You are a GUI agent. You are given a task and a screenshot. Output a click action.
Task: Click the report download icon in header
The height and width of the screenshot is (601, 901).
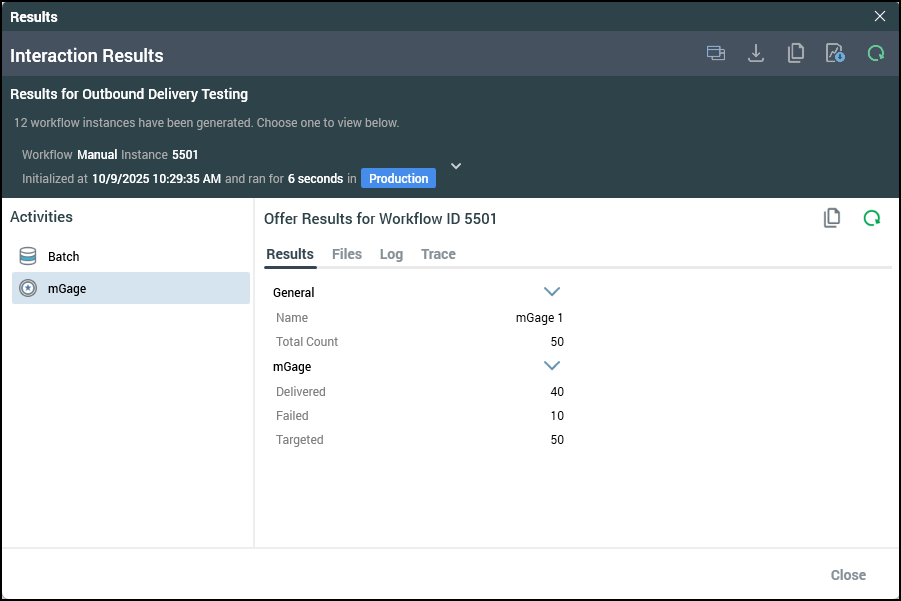point(835,54)
